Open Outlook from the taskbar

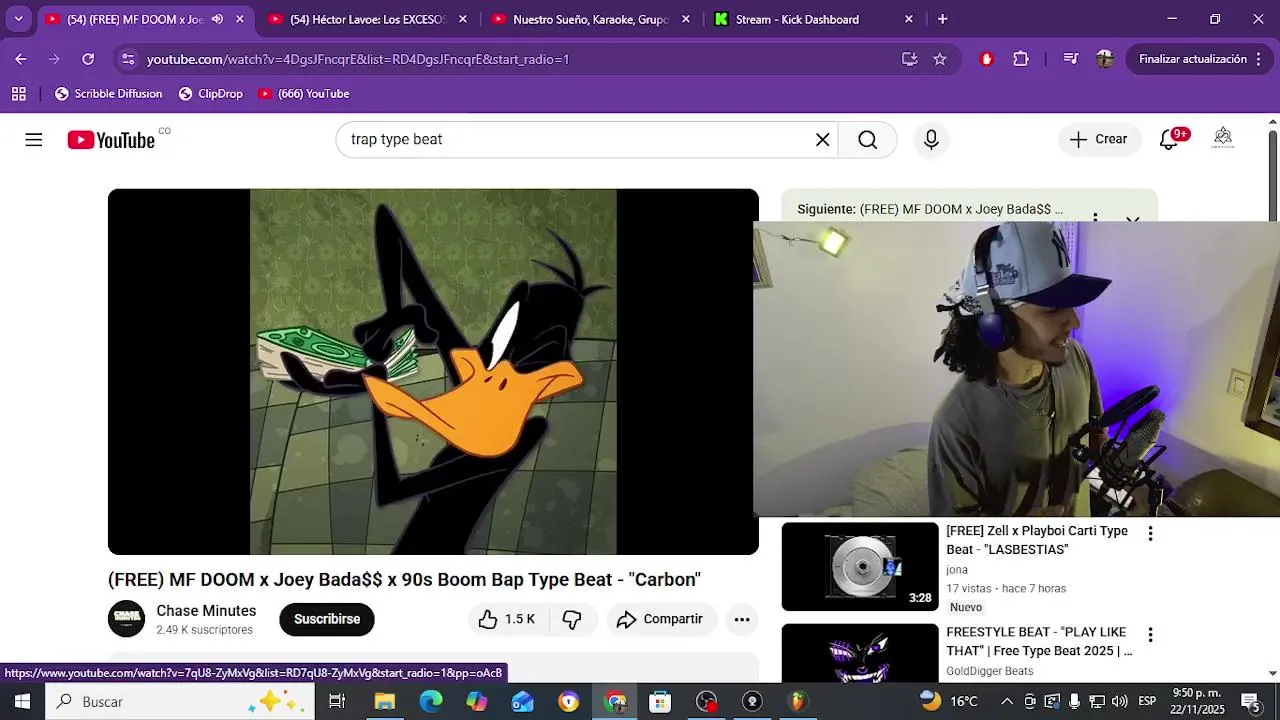click(x=523, y=701)
